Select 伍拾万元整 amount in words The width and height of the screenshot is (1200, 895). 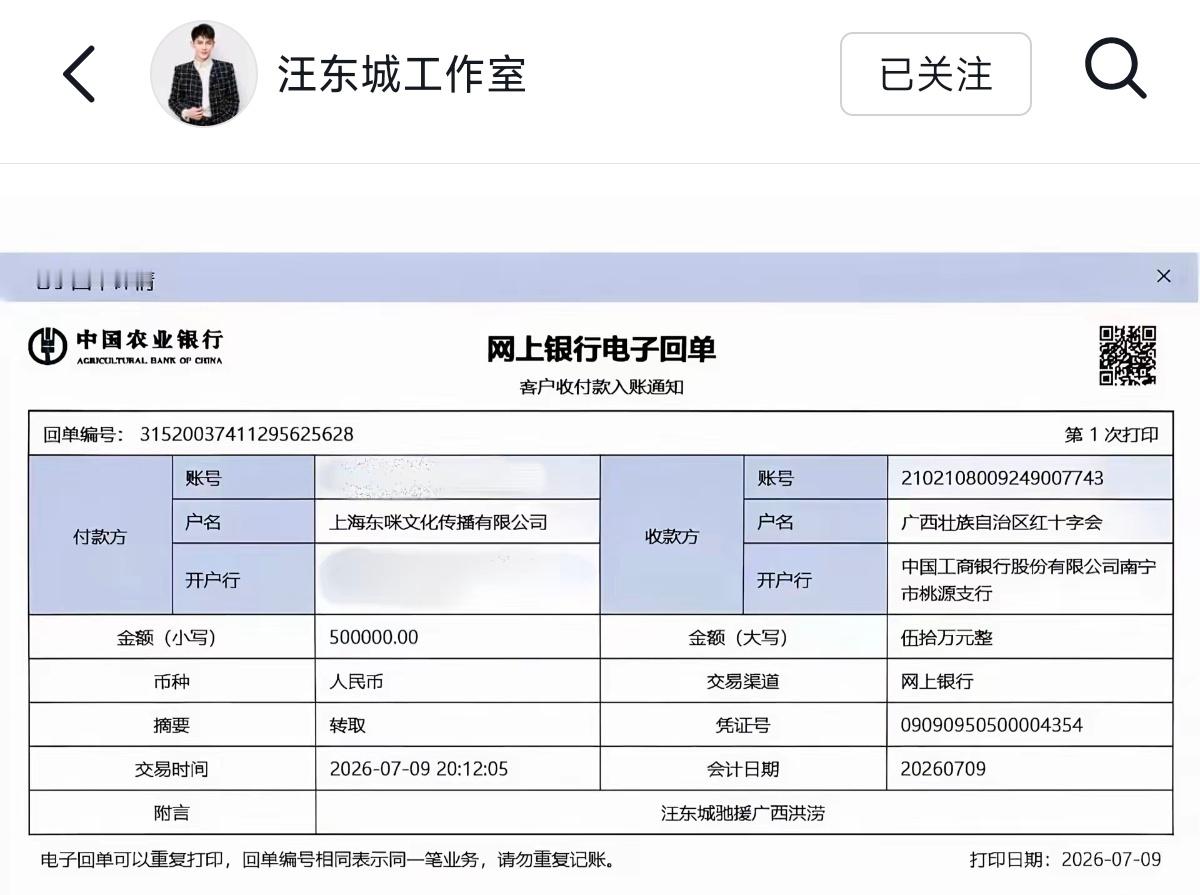coord(946,637)
